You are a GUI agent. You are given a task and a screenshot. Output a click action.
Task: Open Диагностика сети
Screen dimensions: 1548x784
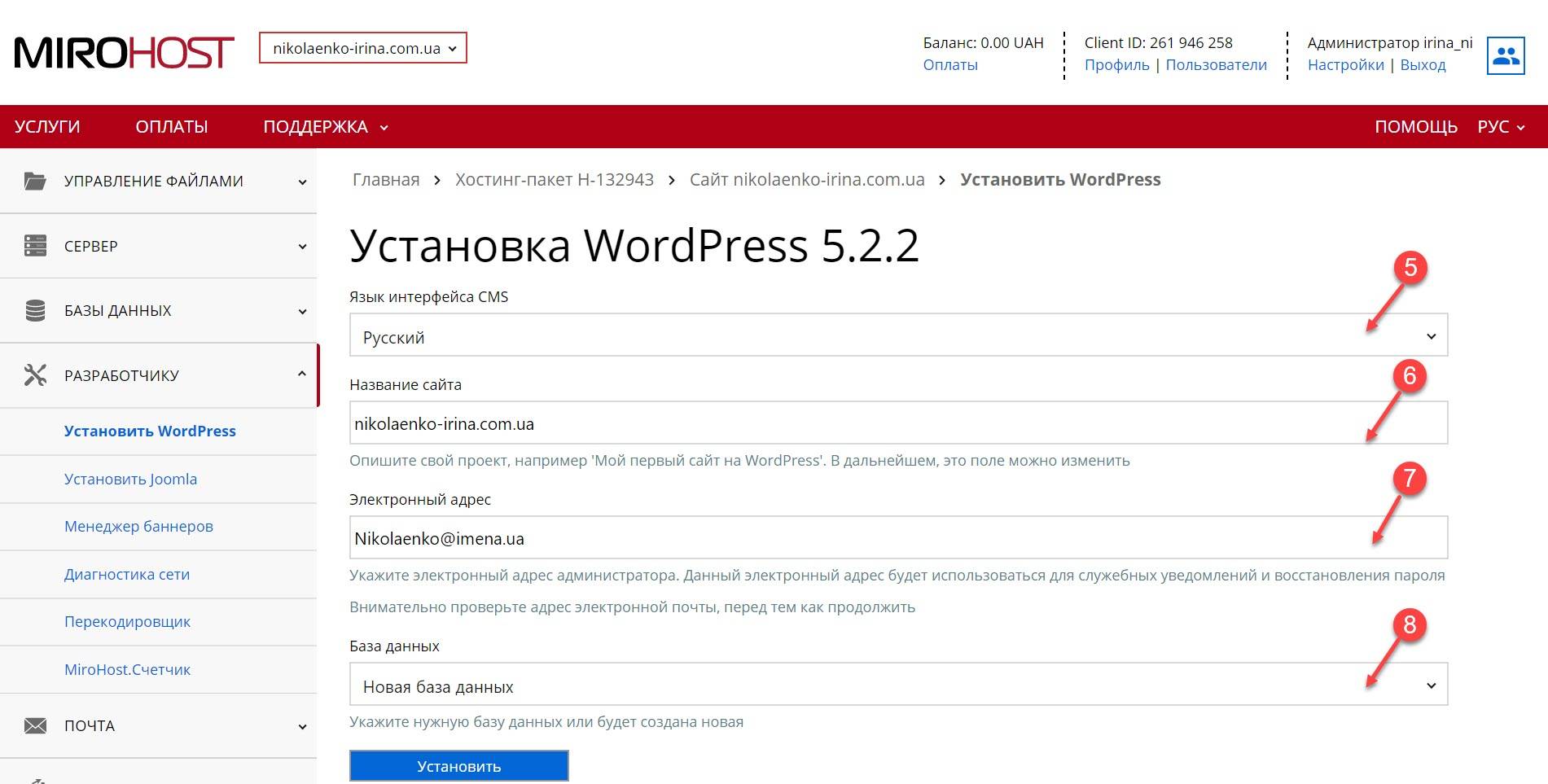(x=127, y=574)
